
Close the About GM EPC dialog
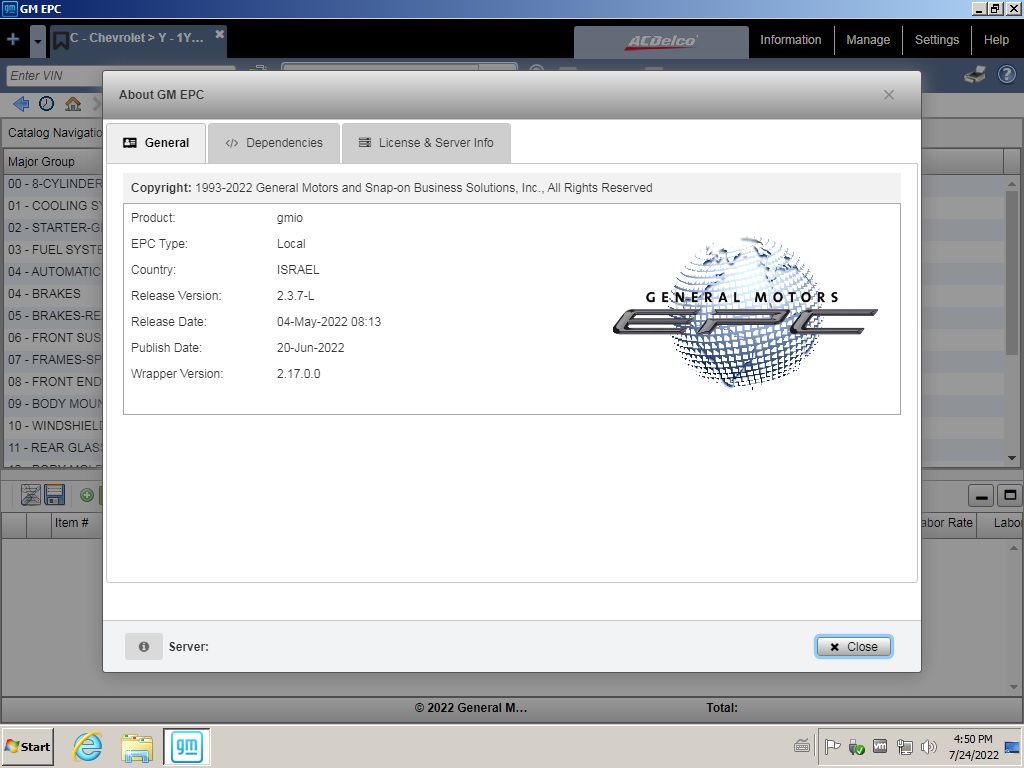853,646
